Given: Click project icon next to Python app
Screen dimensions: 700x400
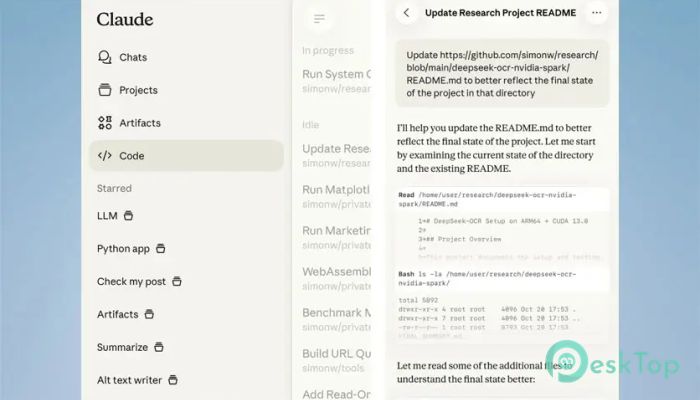Looking at the screenshot, I should (161, 248).
